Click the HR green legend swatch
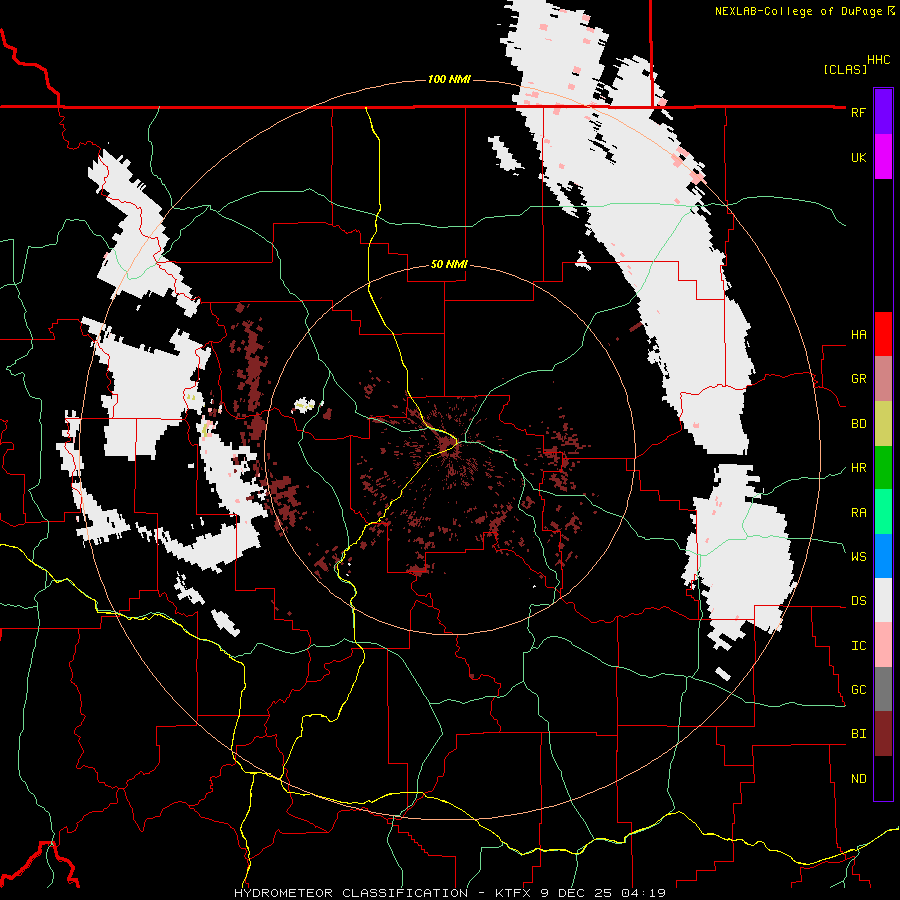 click(883, 467)
